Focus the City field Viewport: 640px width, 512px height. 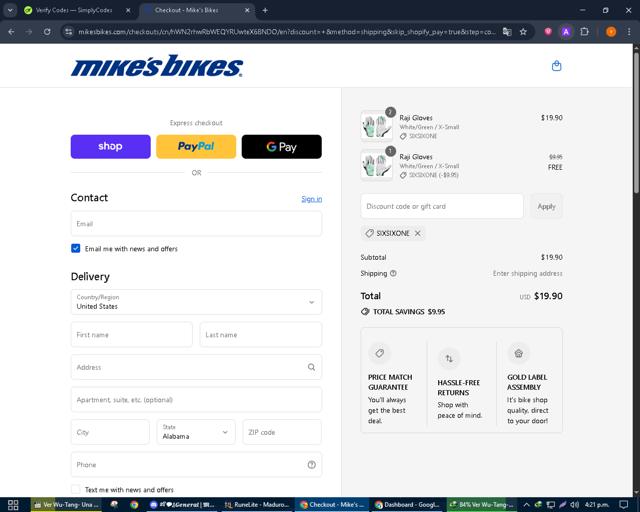click(110, 432)
